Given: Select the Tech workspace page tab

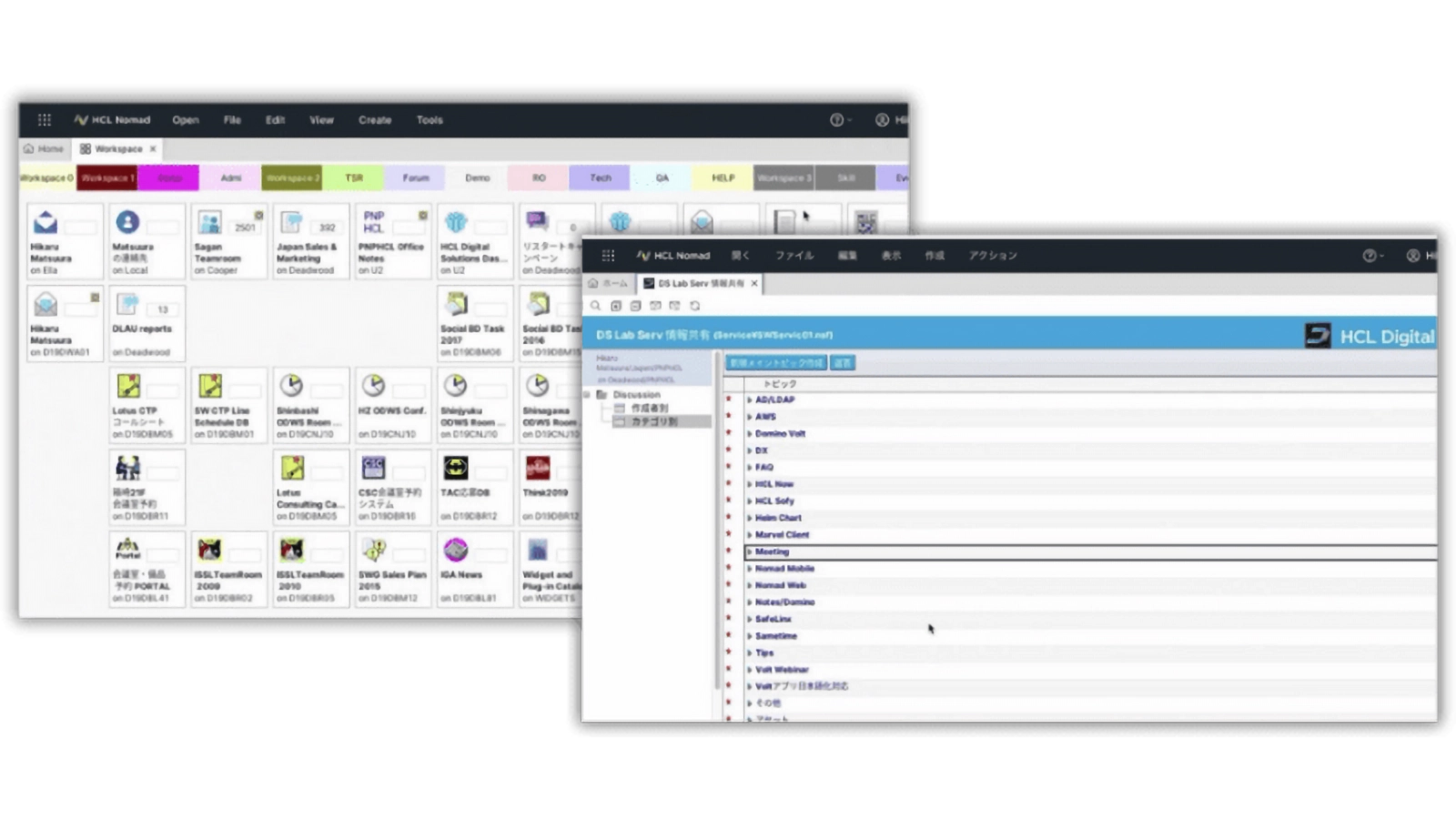Looking at the screenshot, I should (x=601, y=178).
